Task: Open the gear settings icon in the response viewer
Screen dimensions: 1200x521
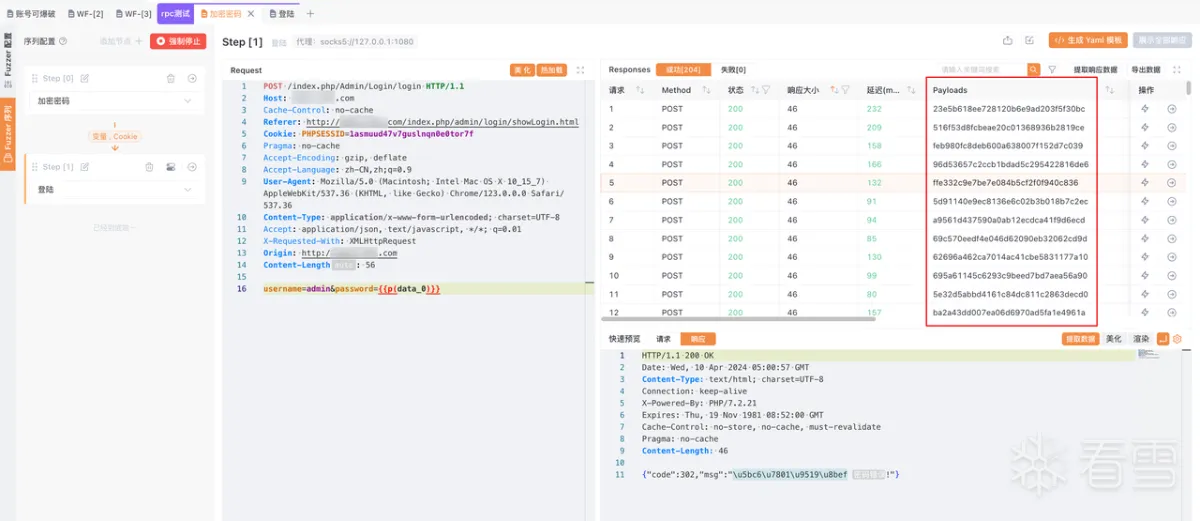Action: coord(1177,339)
